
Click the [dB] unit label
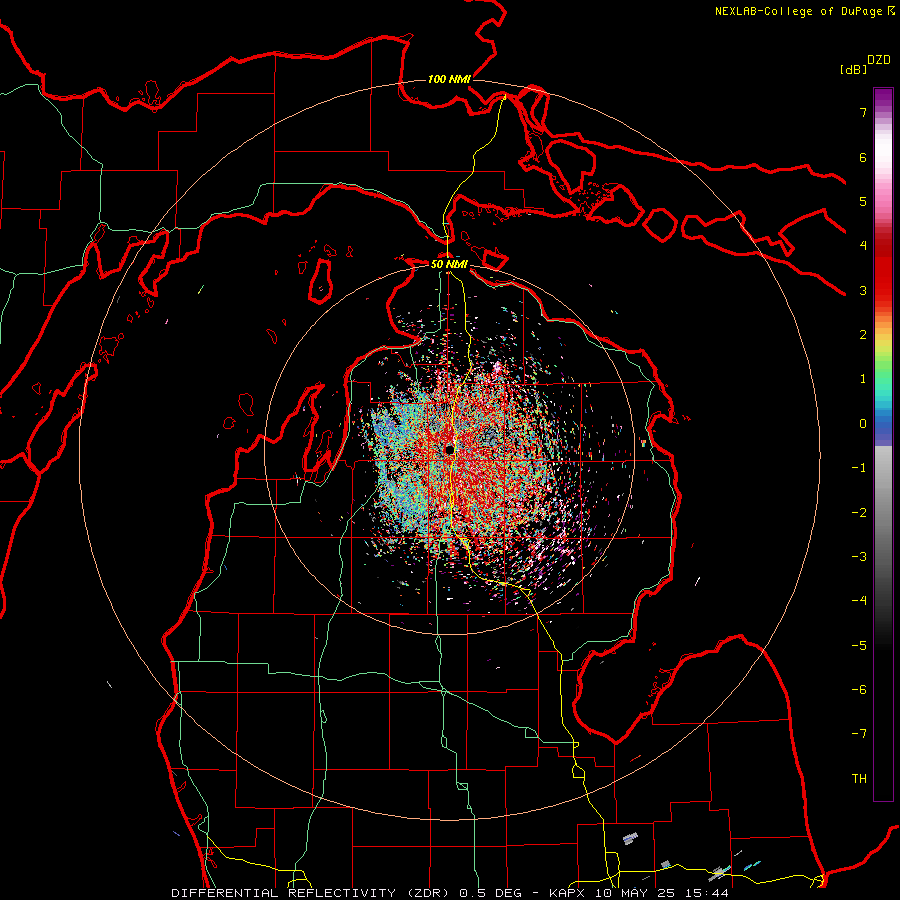[853, 69]
